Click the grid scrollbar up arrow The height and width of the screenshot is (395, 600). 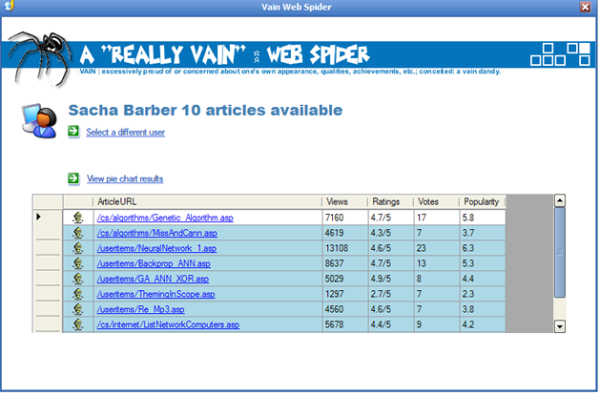coord(560,201)
